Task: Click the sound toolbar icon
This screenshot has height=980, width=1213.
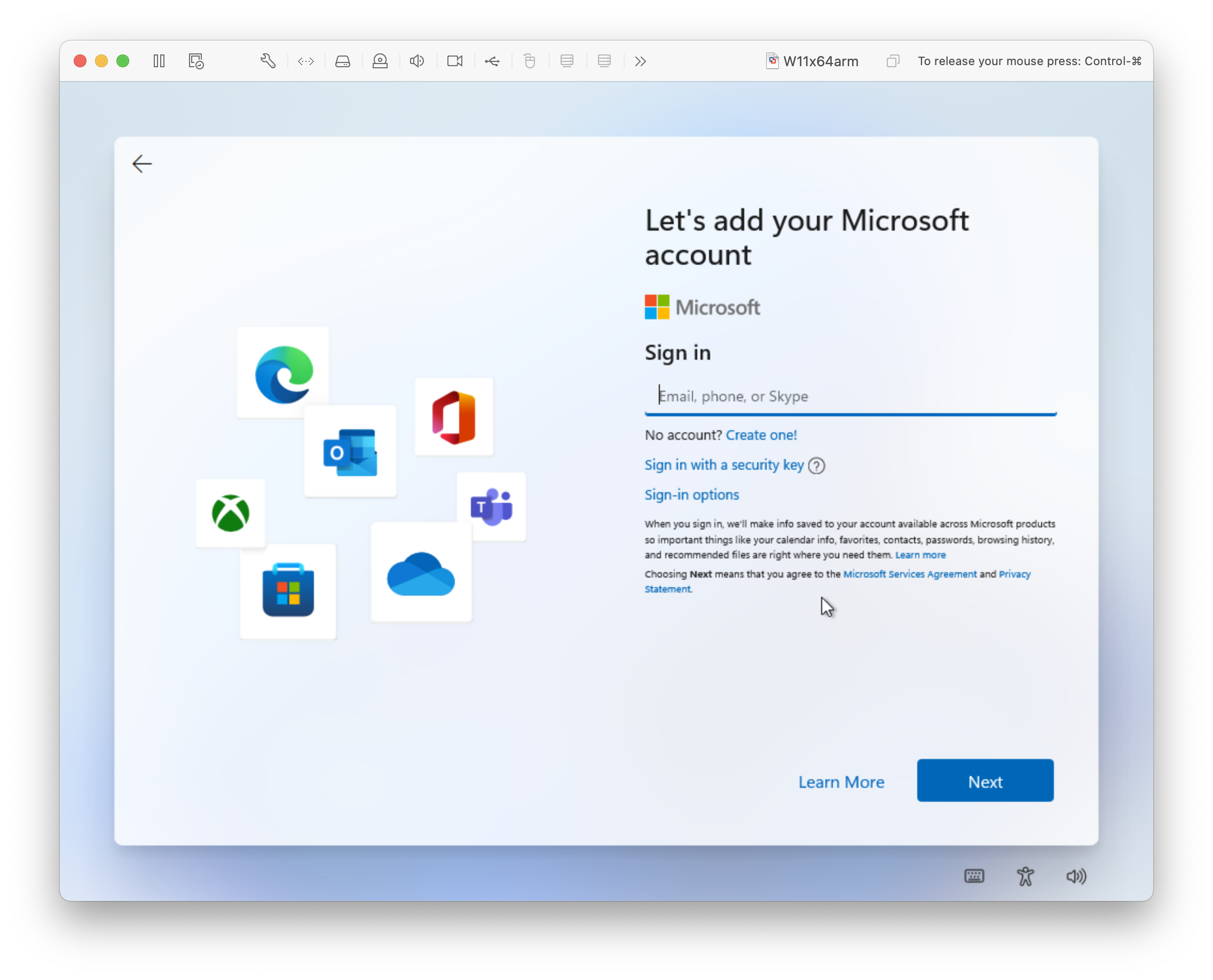Action: point(417,61)
